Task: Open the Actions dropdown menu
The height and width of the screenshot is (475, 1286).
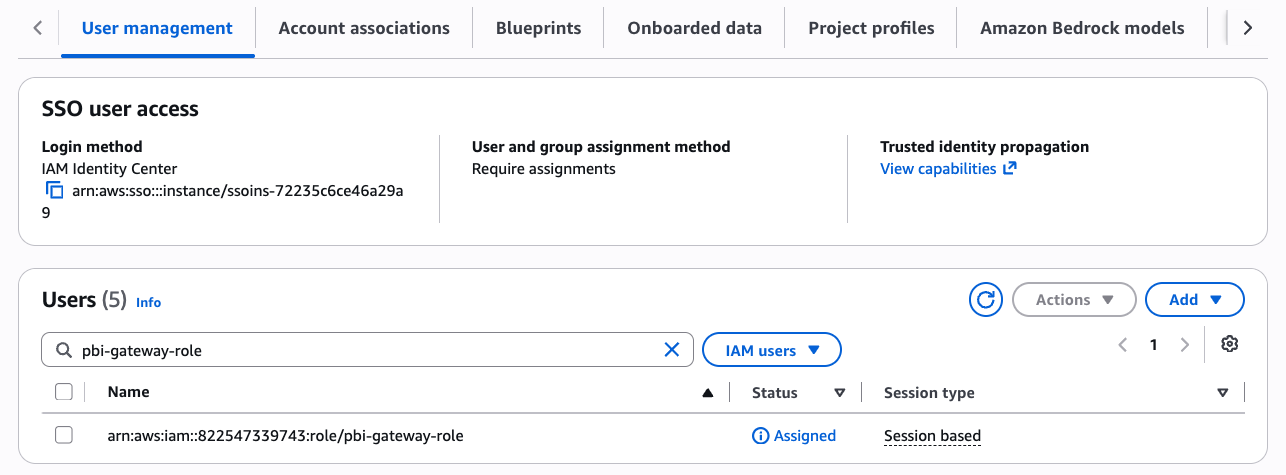Action: [1074, 299]
